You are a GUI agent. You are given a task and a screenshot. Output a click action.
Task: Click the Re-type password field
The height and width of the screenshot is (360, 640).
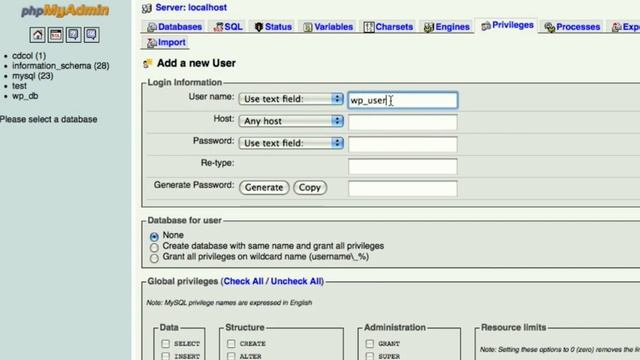coord(402,166)
